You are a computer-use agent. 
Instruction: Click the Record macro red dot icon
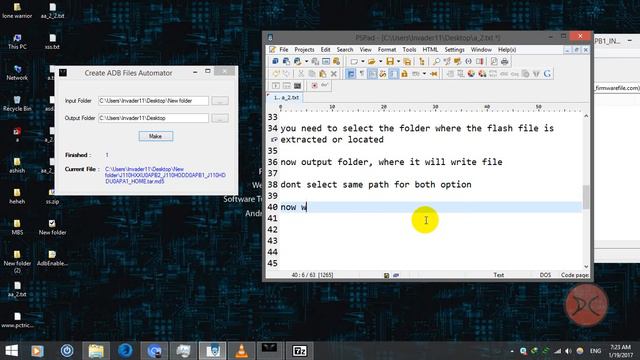coord(314,85)
